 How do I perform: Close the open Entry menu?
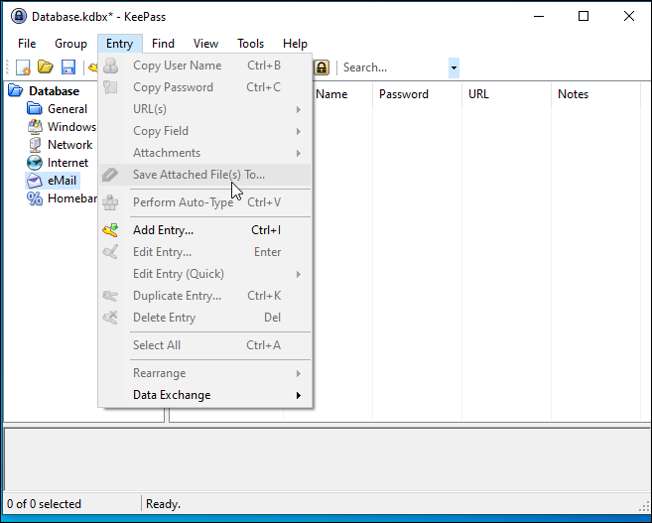tap(119, 43)
